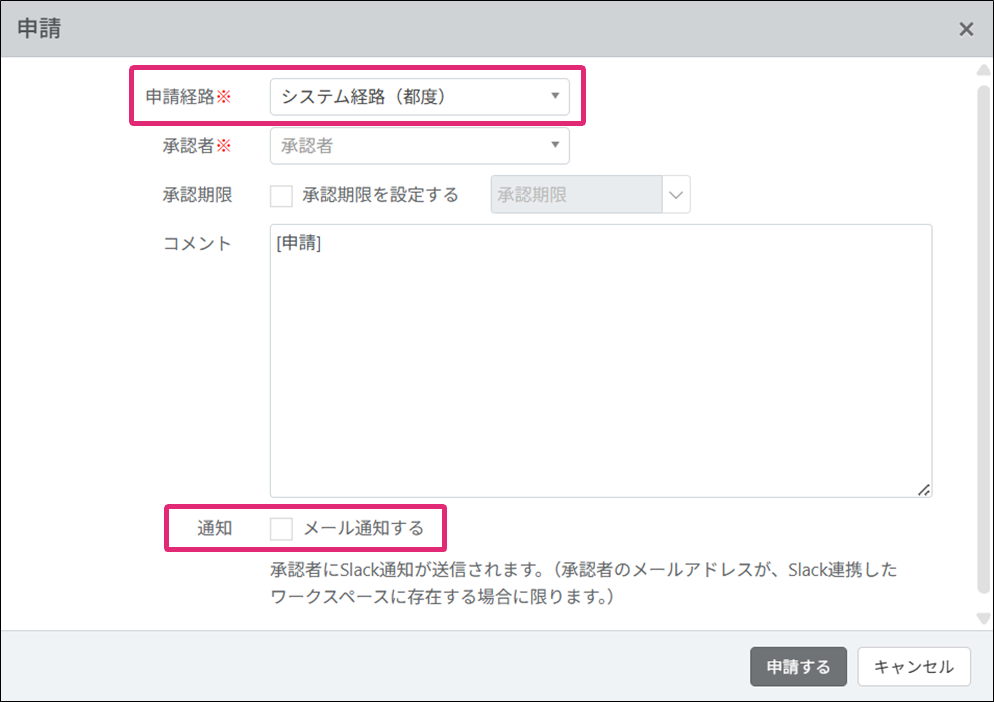Click inside the コメント text area
This screenshot has width=994, height=702.
[x=600, y=360]
